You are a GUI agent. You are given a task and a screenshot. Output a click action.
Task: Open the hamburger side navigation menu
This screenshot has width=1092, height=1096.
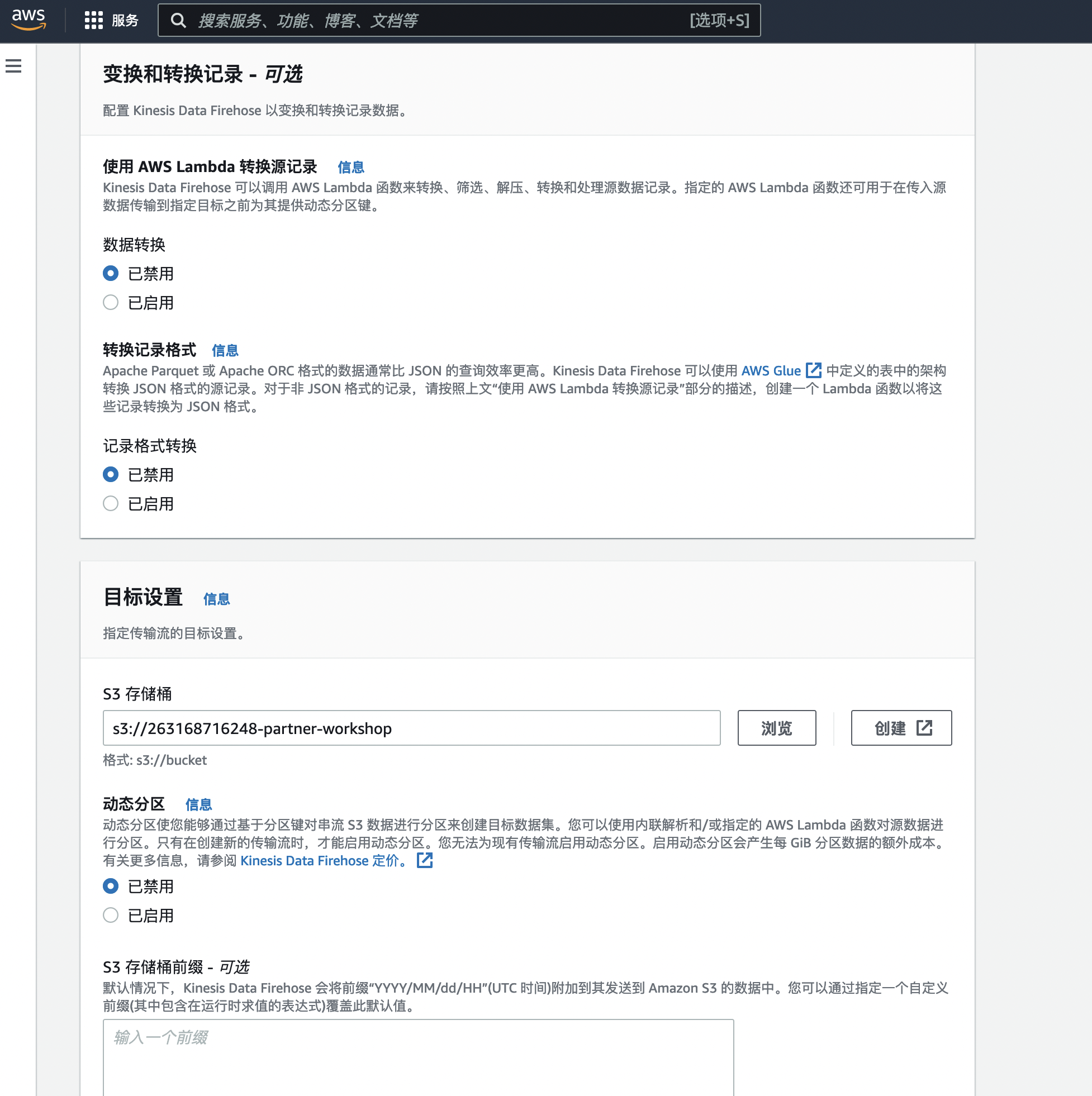(x=13, y=66)
